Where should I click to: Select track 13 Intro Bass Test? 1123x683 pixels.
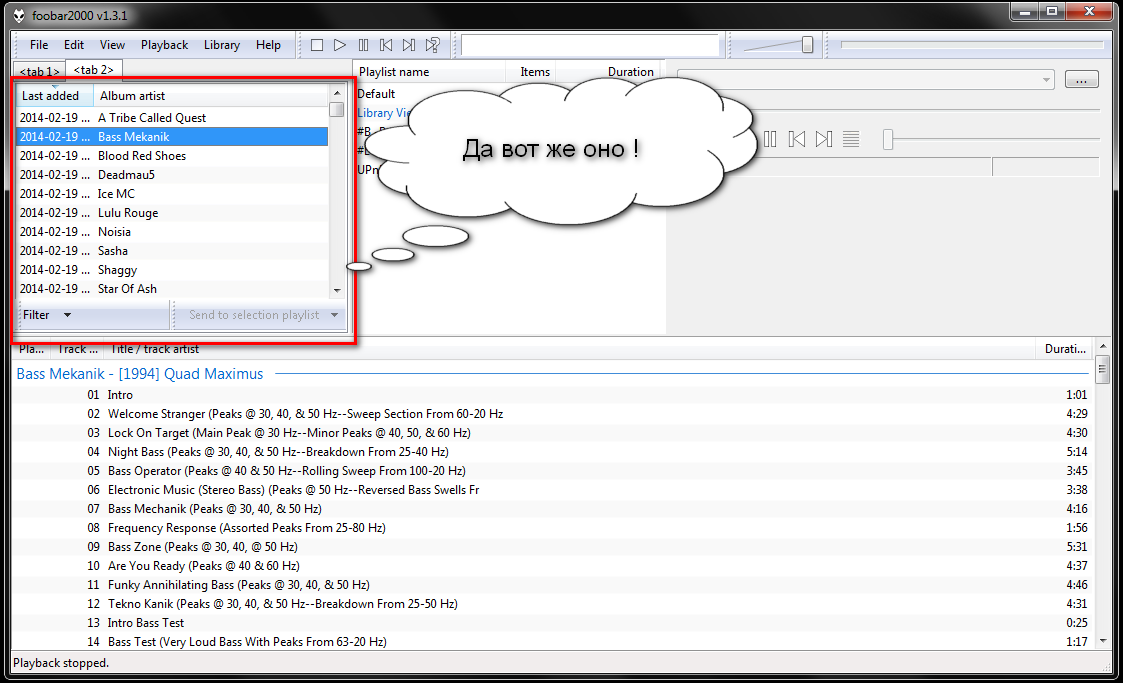551,623
